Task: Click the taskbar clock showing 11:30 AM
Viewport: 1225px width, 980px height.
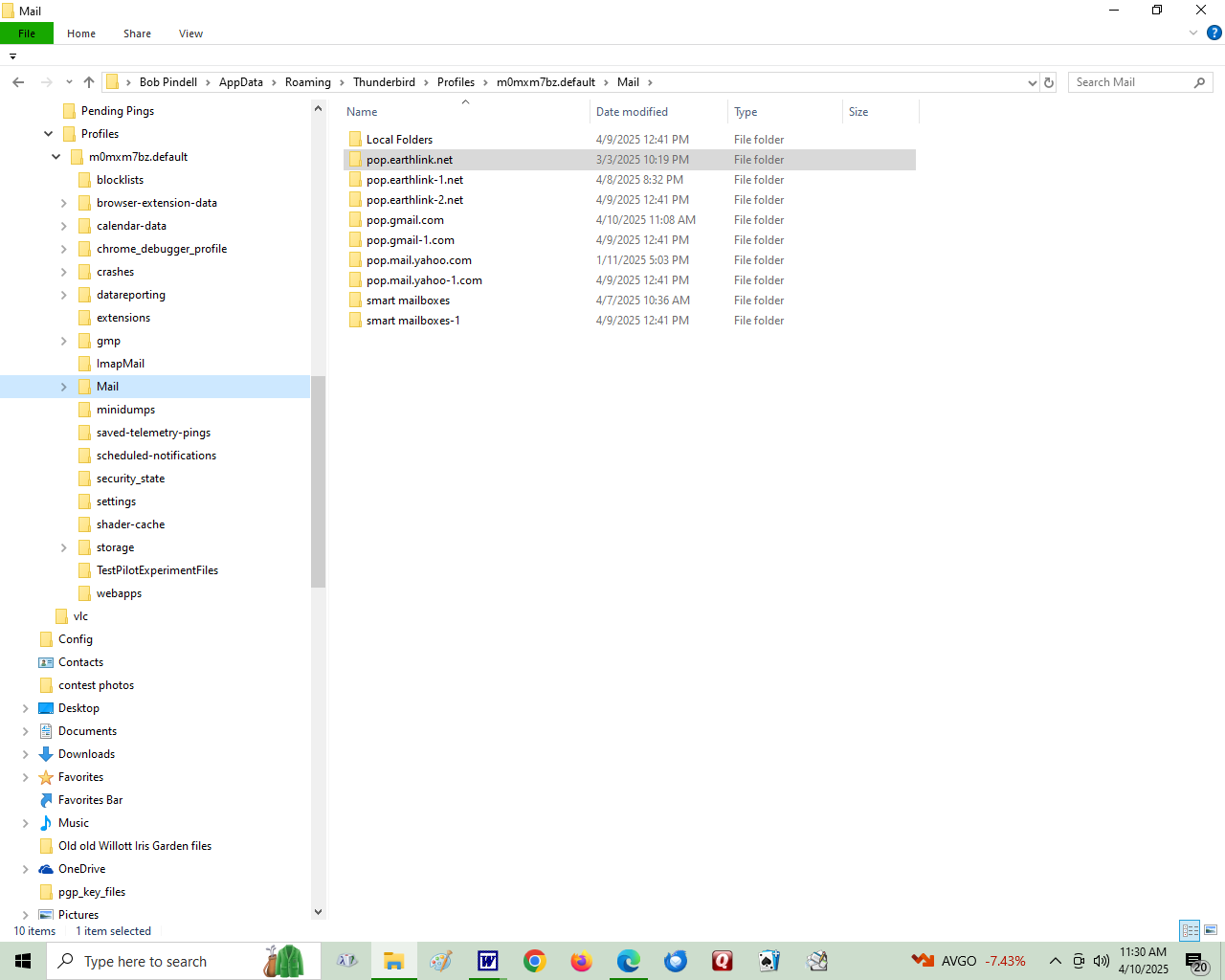Action: pyautogui.click(x=1144, y=961)
